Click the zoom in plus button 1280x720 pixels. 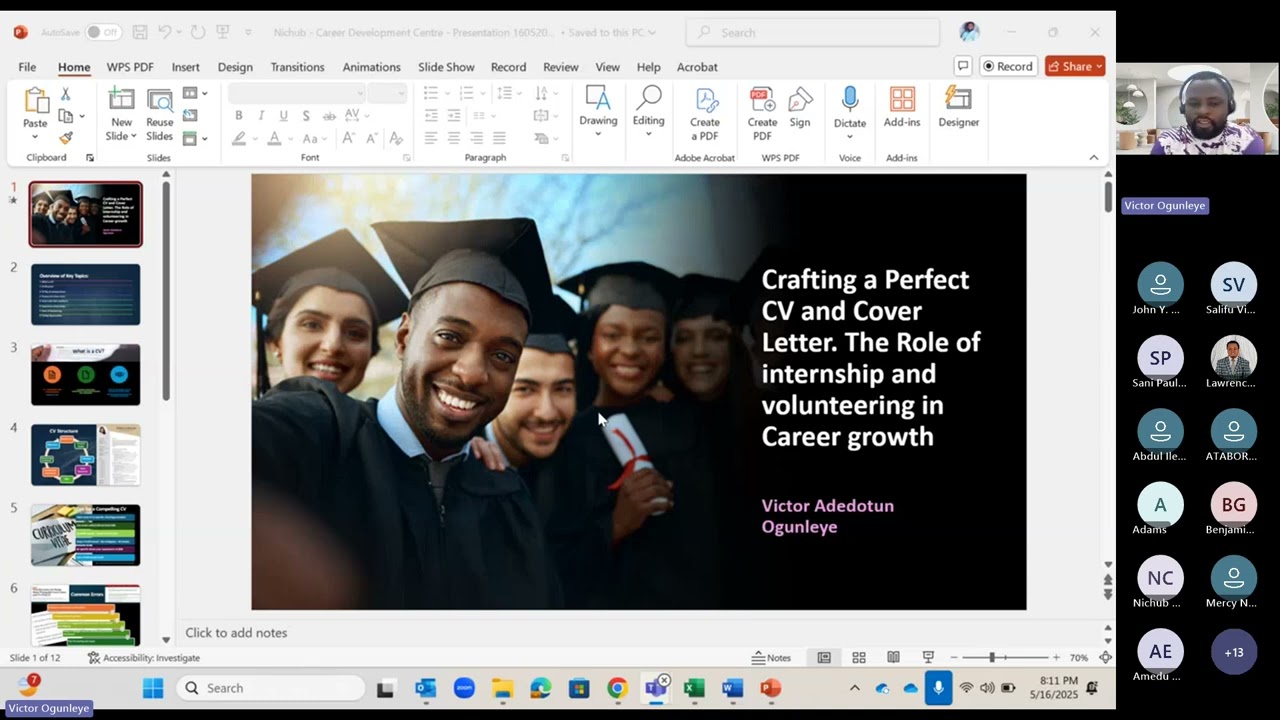[1056, 657]
